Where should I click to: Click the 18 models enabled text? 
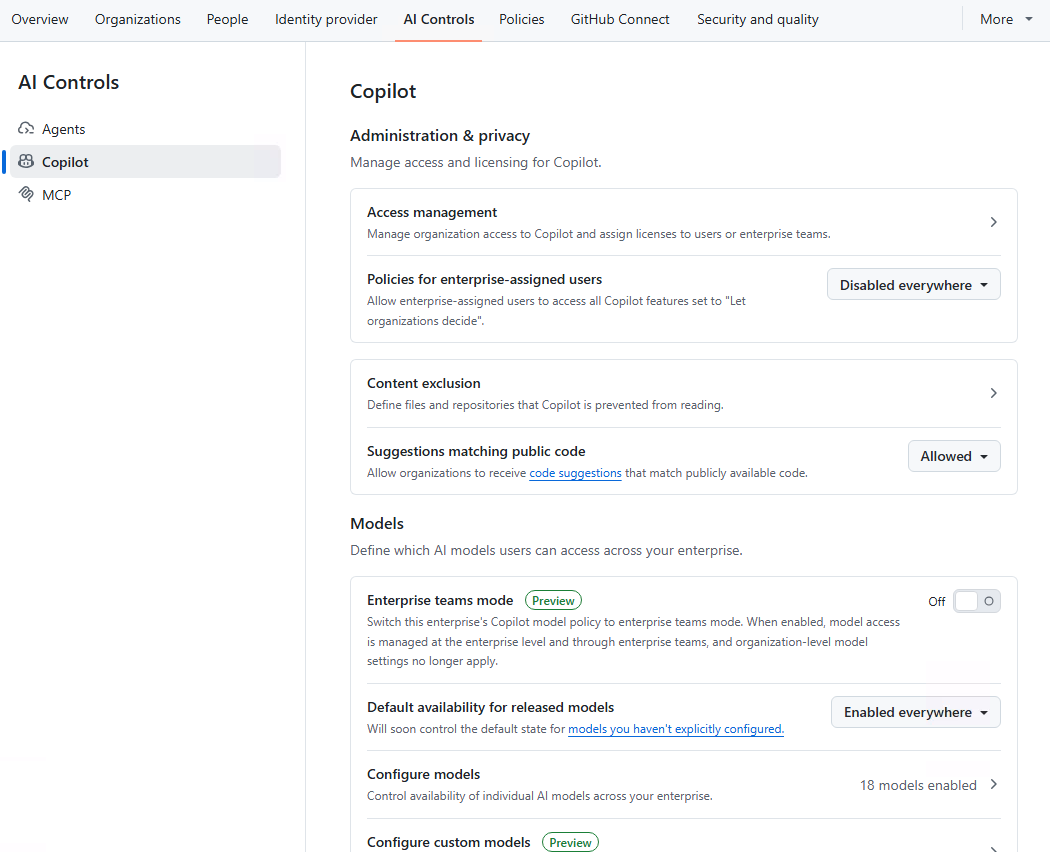(918, 785)
